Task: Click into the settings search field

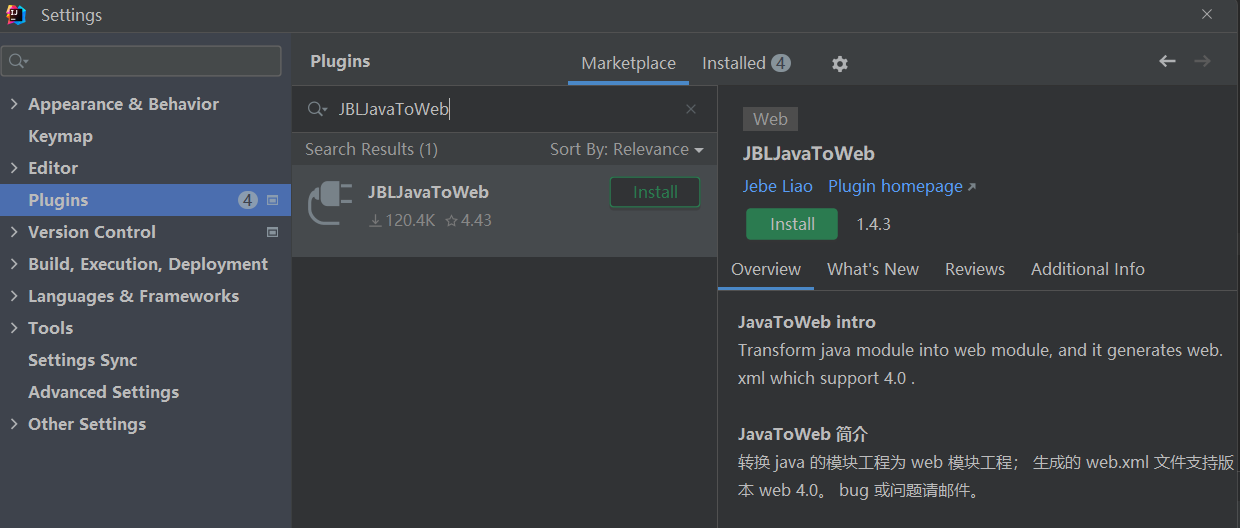Action: (x=142, y=61)
